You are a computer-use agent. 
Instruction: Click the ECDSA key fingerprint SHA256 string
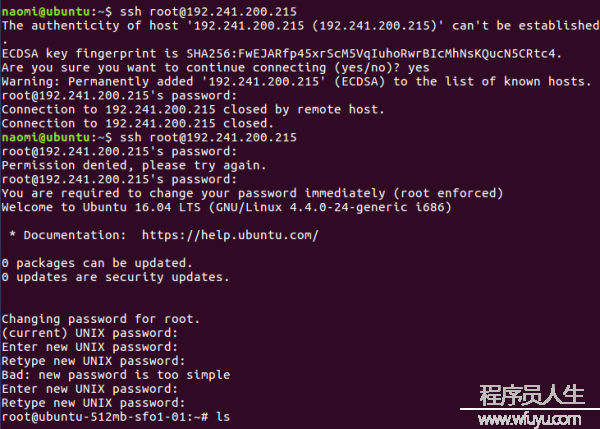click(371, 54)
